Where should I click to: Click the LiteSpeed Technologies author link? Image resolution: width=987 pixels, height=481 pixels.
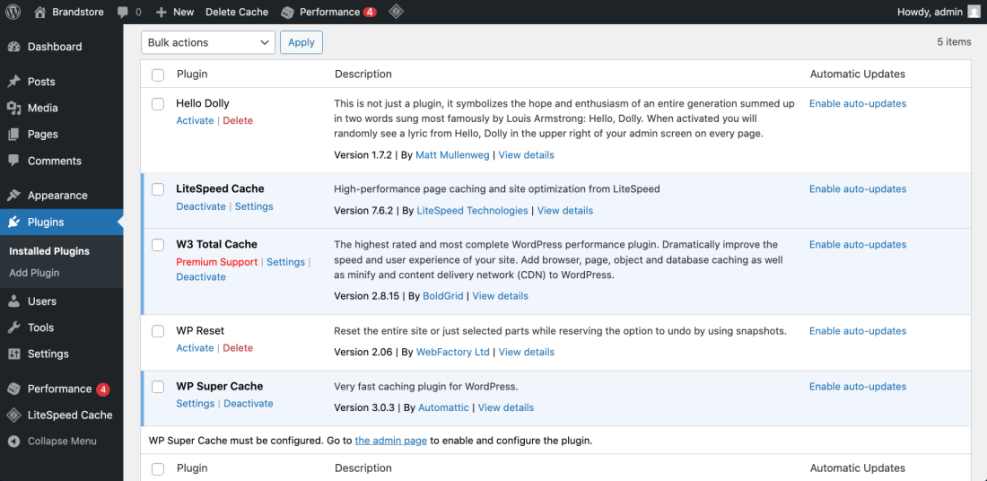[x=473, y=210]
